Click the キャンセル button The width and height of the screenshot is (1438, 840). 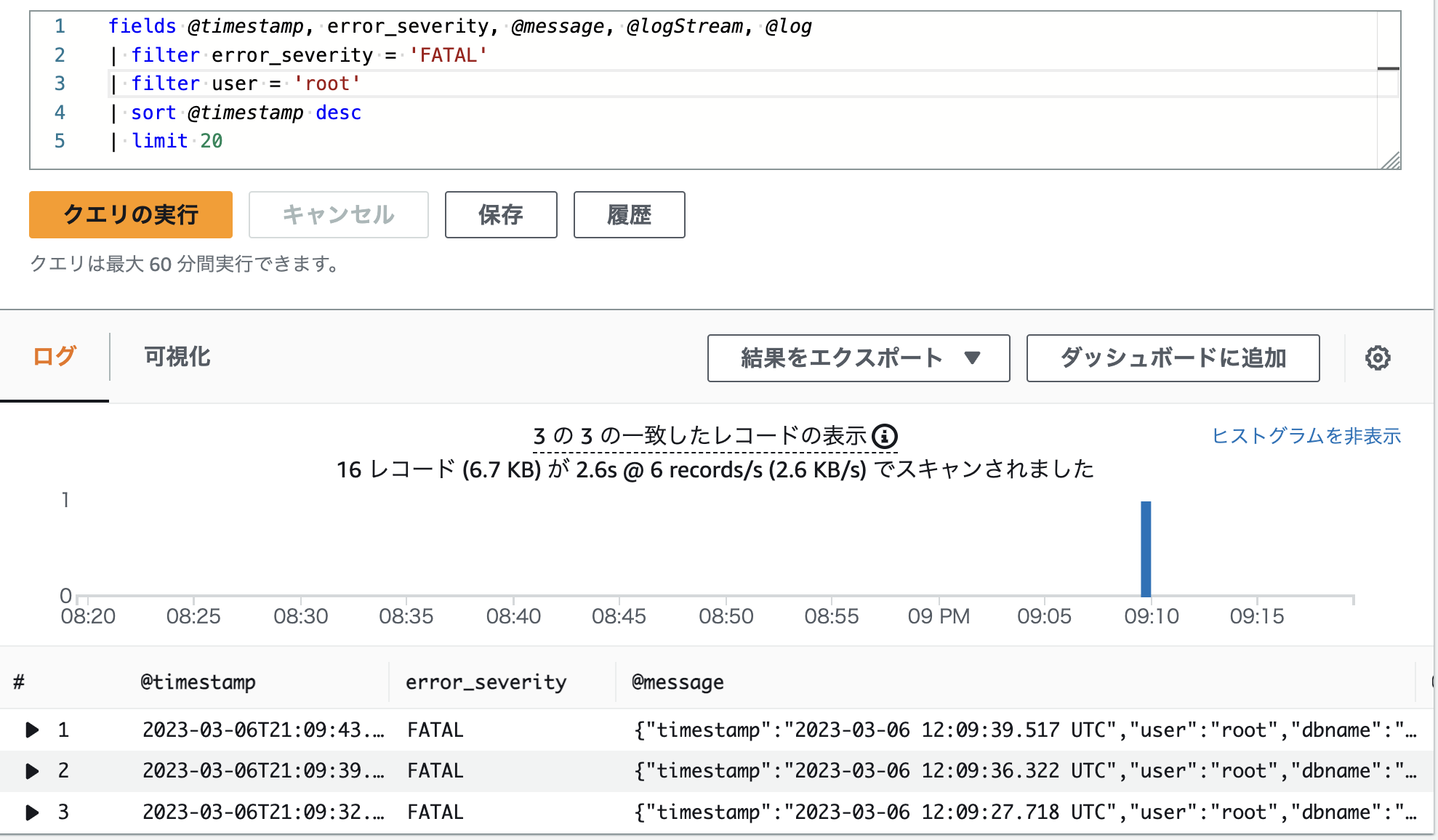point(338,214)
